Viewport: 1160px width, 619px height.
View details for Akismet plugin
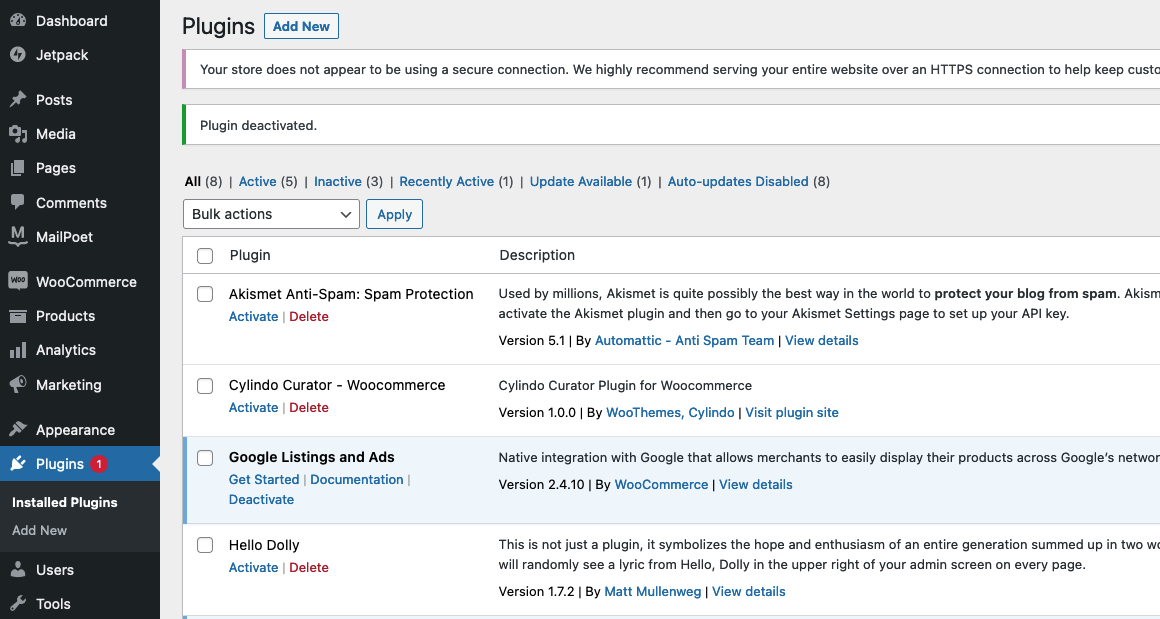[822, 340]
